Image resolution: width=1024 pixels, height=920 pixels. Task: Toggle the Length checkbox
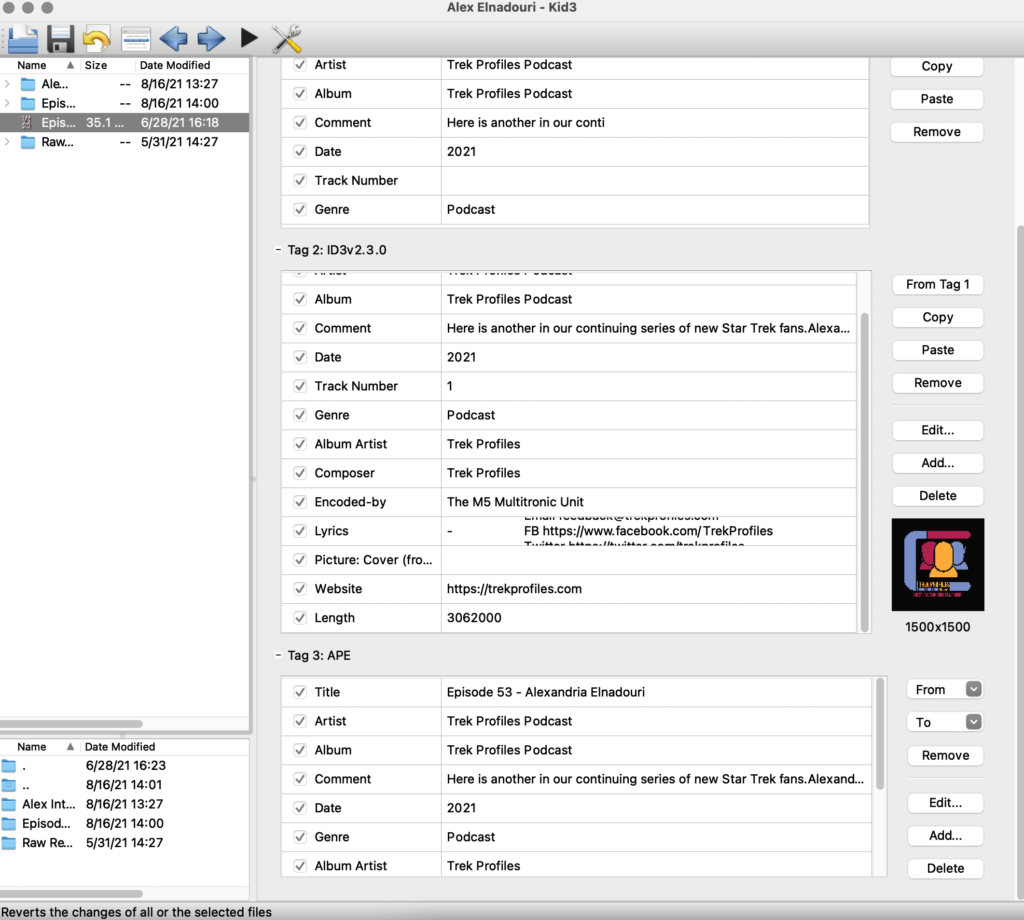[x=300, y=618]
